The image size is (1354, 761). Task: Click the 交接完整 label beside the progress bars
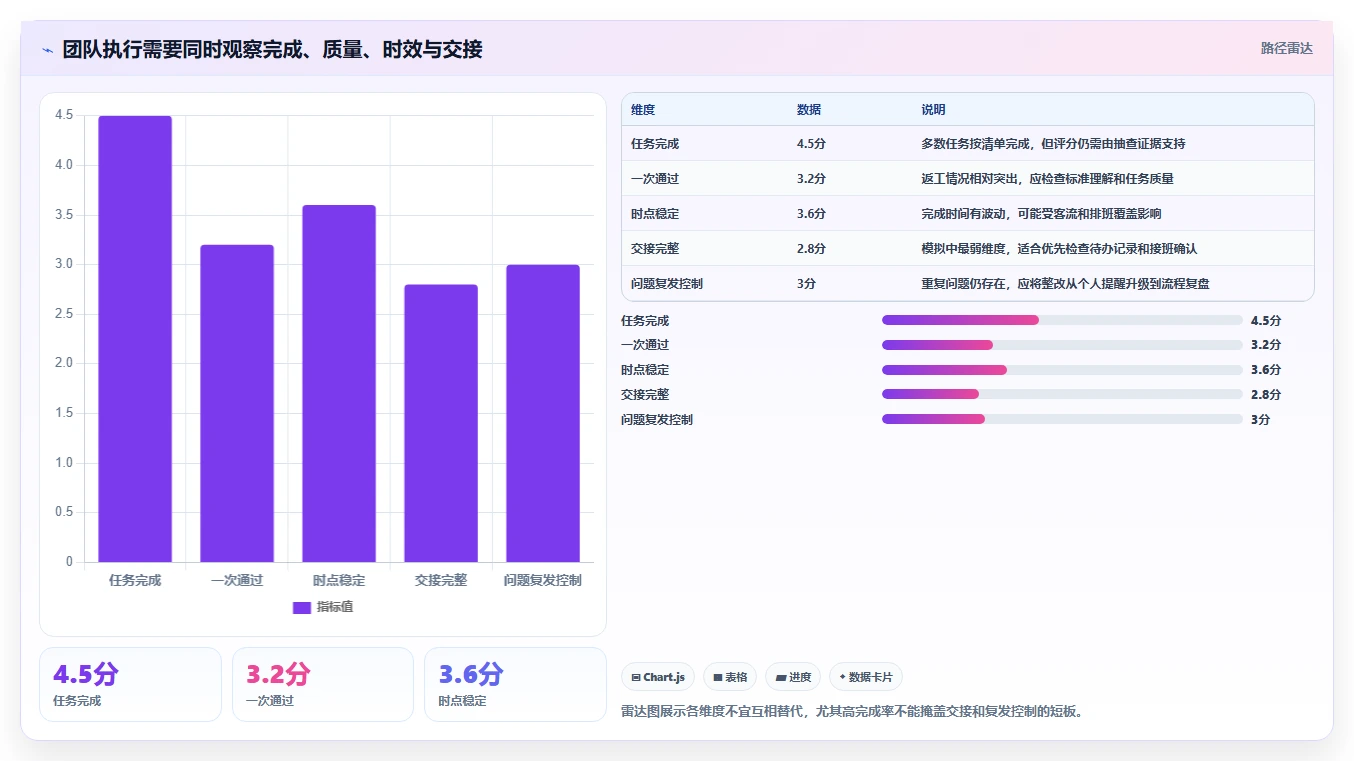click(x=645, y=395)
